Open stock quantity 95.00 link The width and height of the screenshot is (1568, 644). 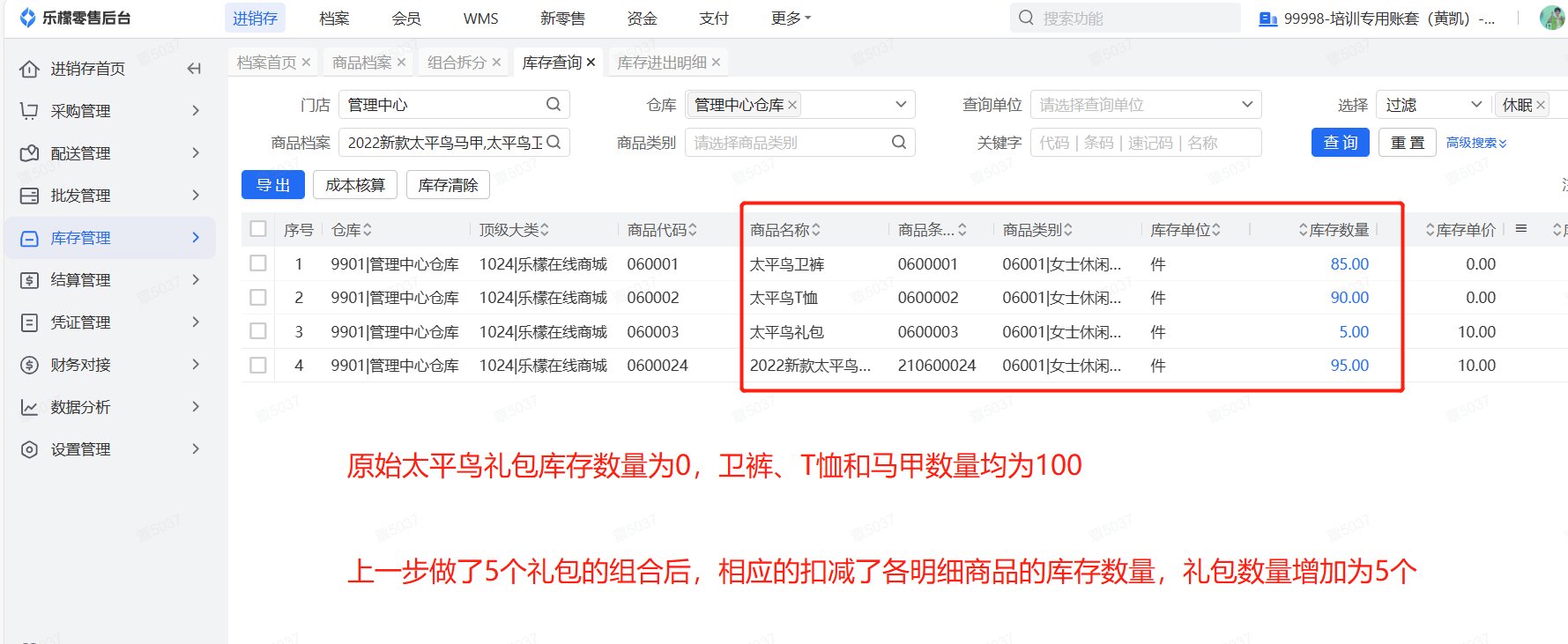pos(1349,366)
